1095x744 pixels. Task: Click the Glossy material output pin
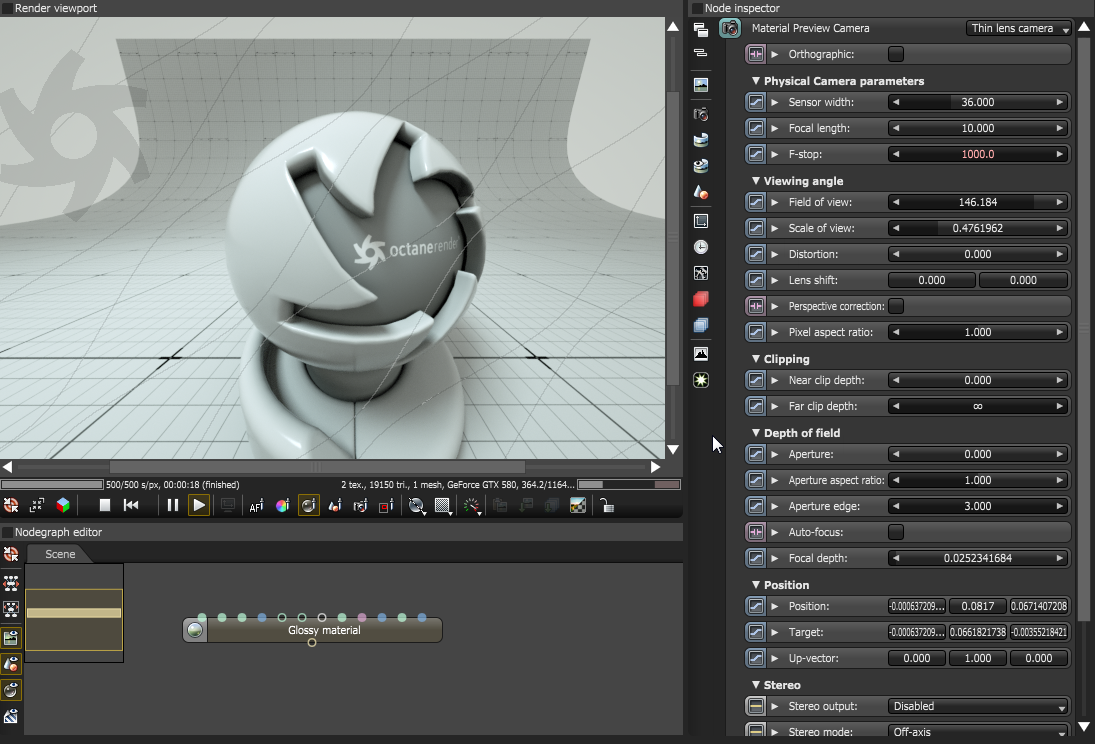pyautogui.click(x=312, y=643)
